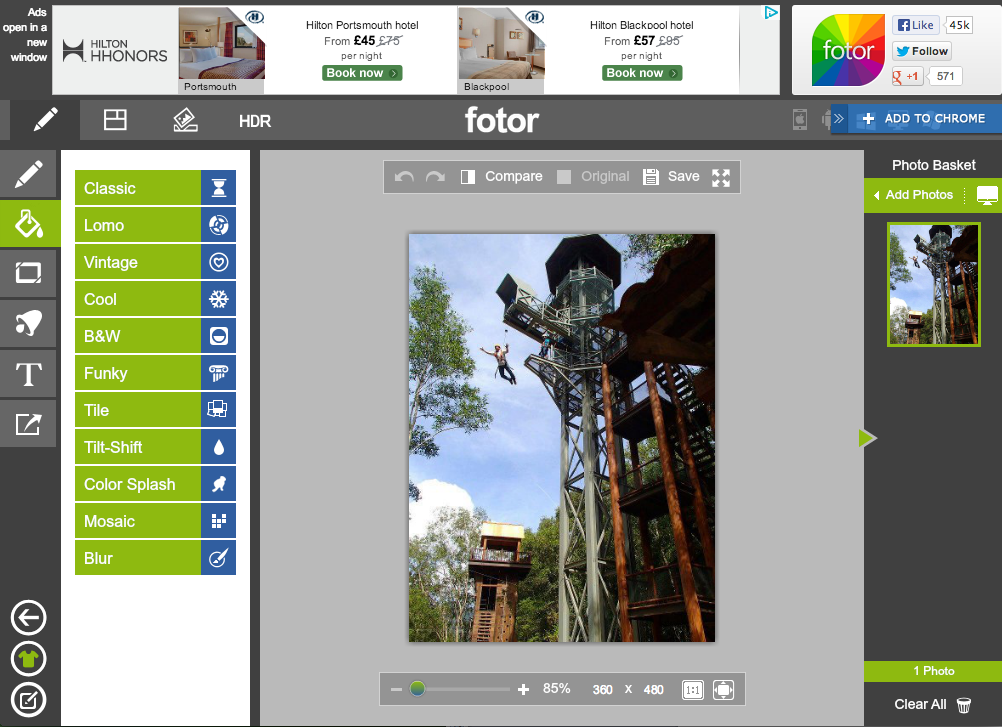Screen dimensions: 1002x727
Task: Toggle the Original view
Action: (593, 177)
